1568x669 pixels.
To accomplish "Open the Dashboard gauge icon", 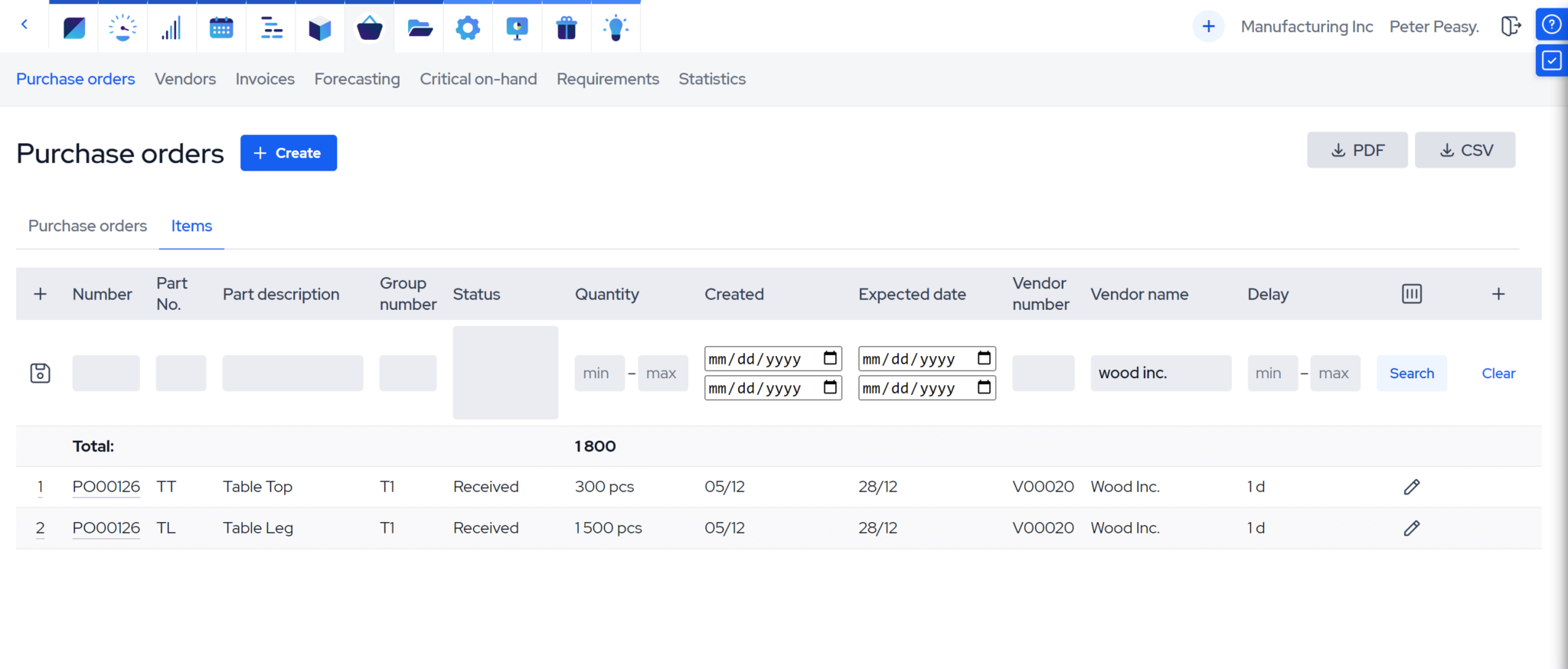I will tap(122, 28).
